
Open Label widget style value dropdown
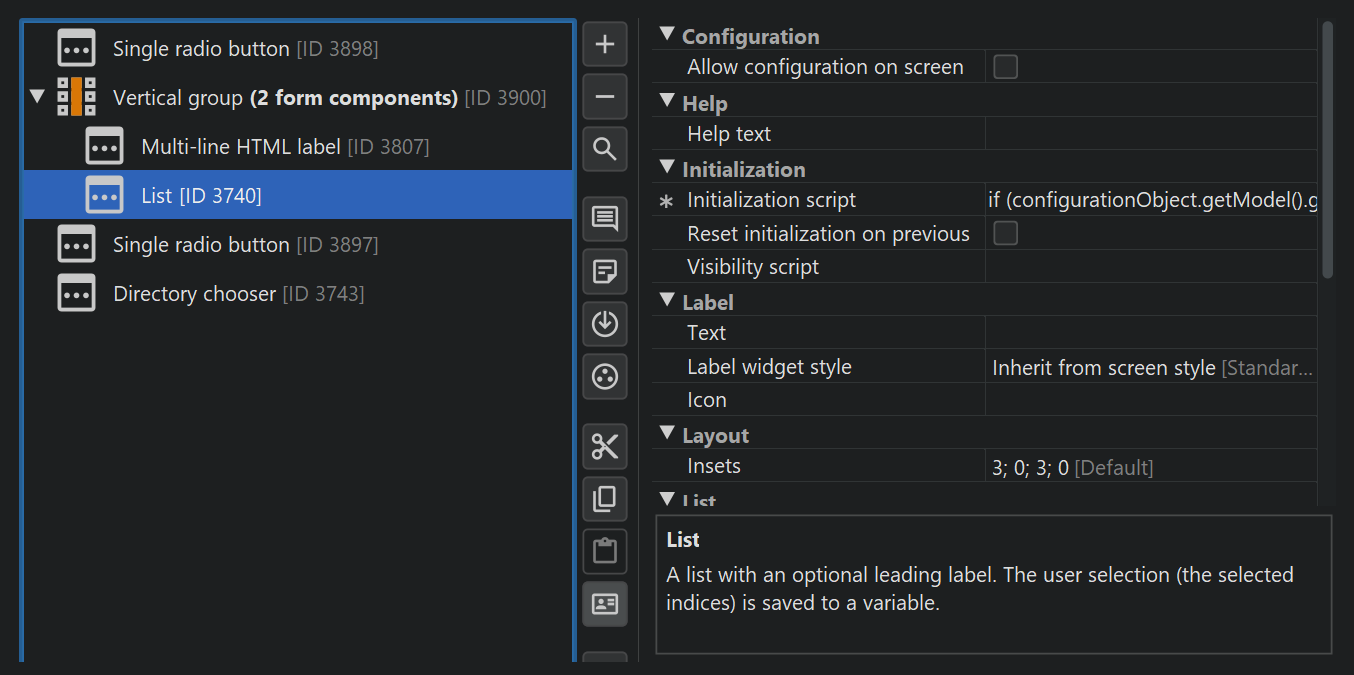tap(1151, 368)
